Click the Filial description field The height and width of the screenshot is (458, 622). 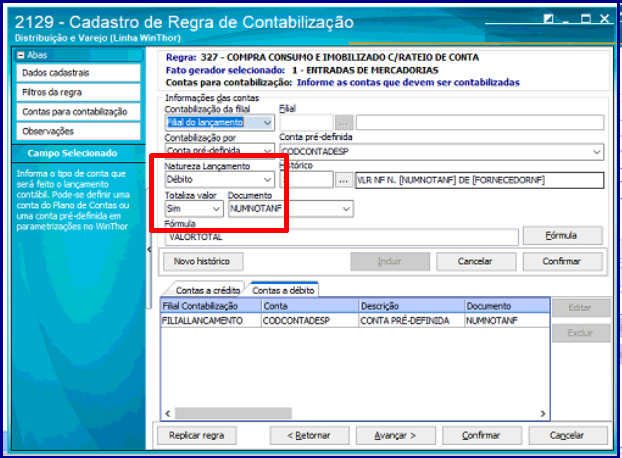480,123
